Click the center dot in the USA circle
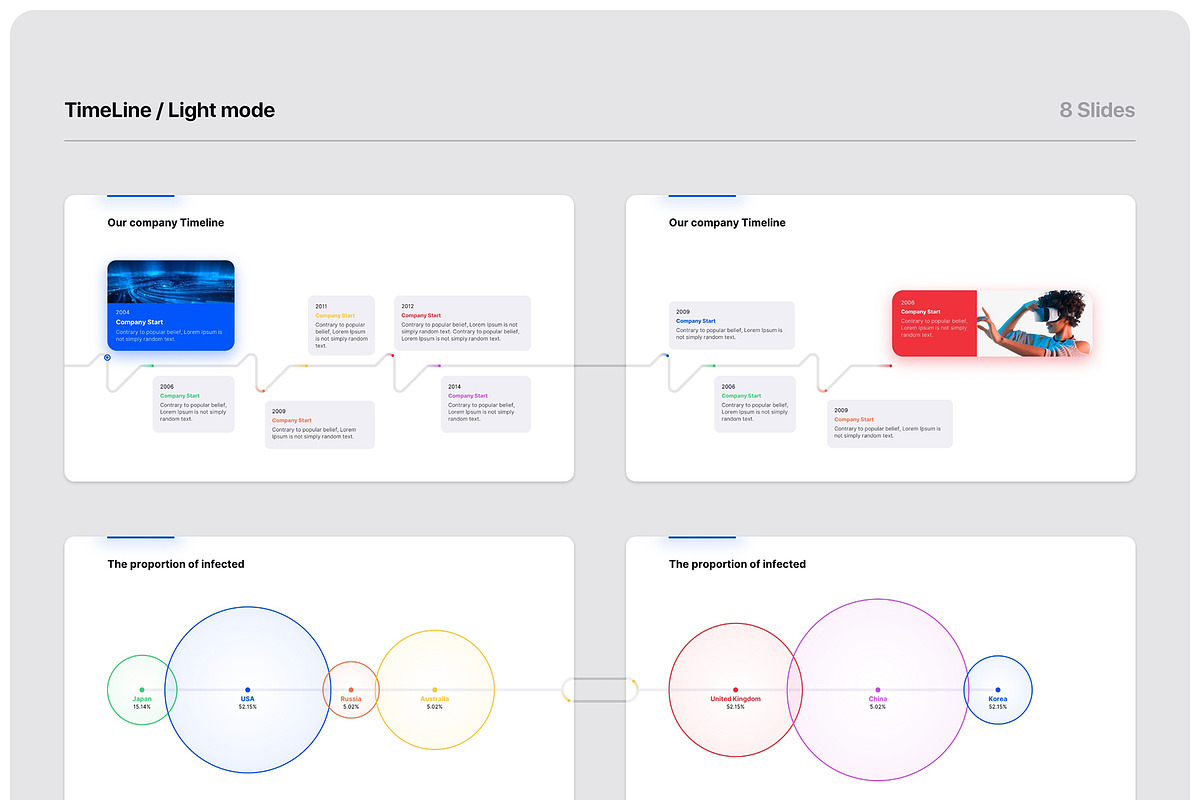The height and width of the screenshot is (800, 1200). [x=247, y=689]
